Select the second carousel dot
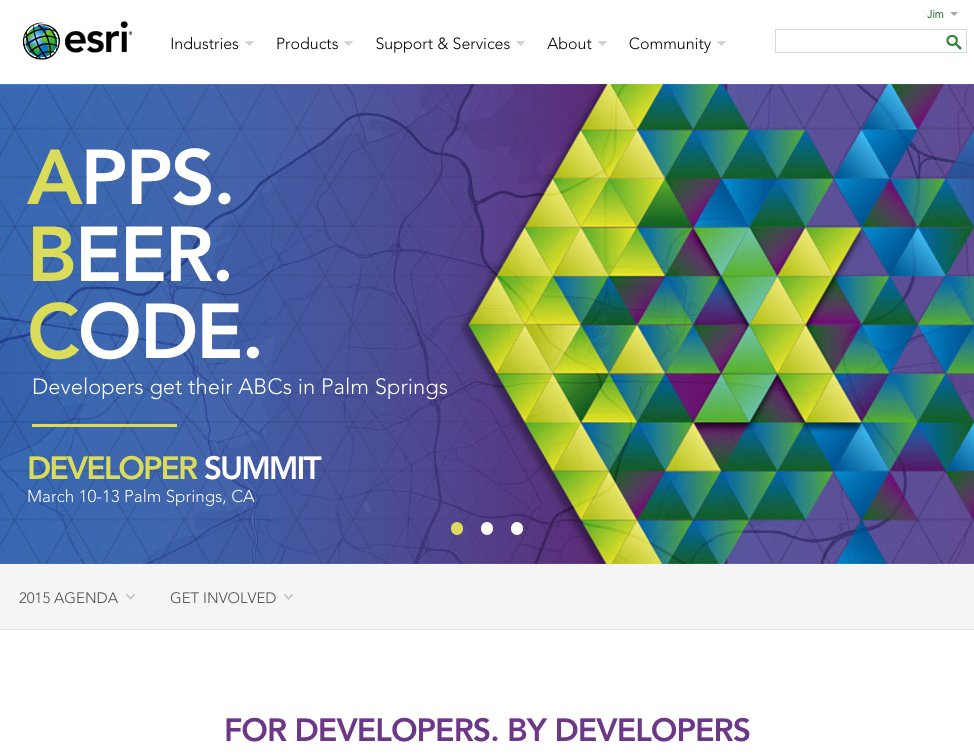Screen dimensions: 974x755 (487, 528)
